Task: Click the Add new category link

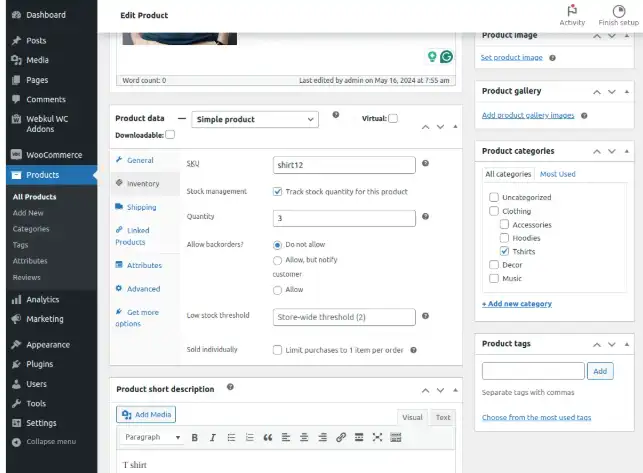Action: pos(516,304)
